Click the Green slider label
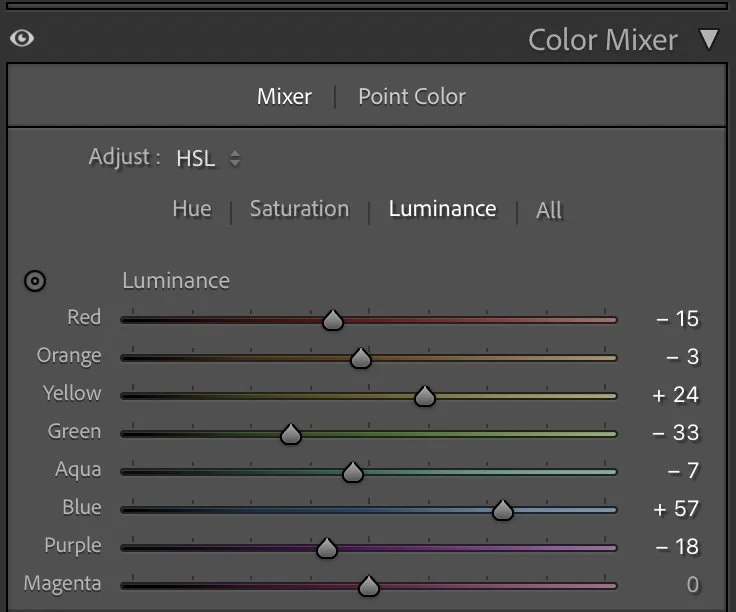 click(x=74, y=431)
